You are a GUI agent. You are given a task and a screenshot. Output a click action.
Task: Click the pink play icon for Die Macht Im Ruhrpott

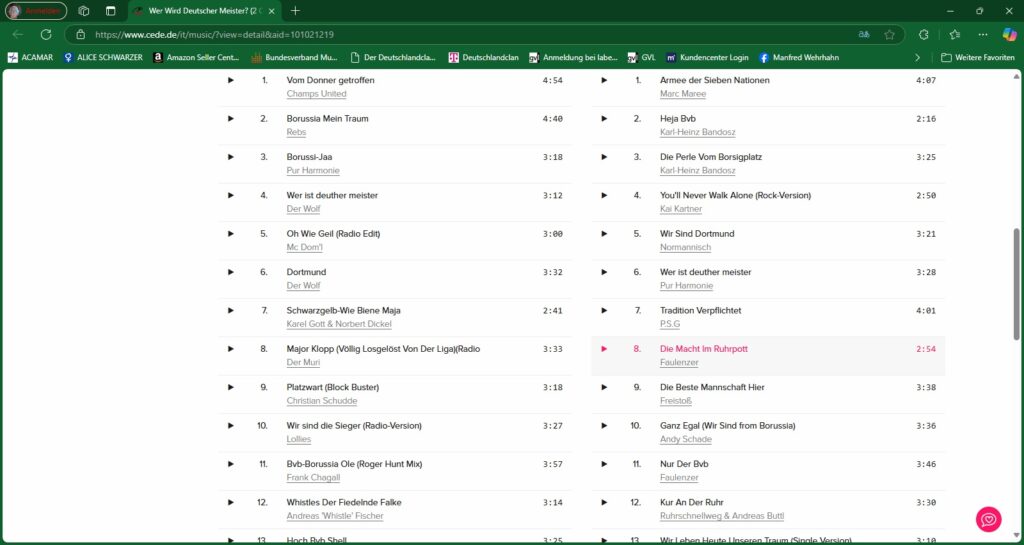(x=604, y=349)
